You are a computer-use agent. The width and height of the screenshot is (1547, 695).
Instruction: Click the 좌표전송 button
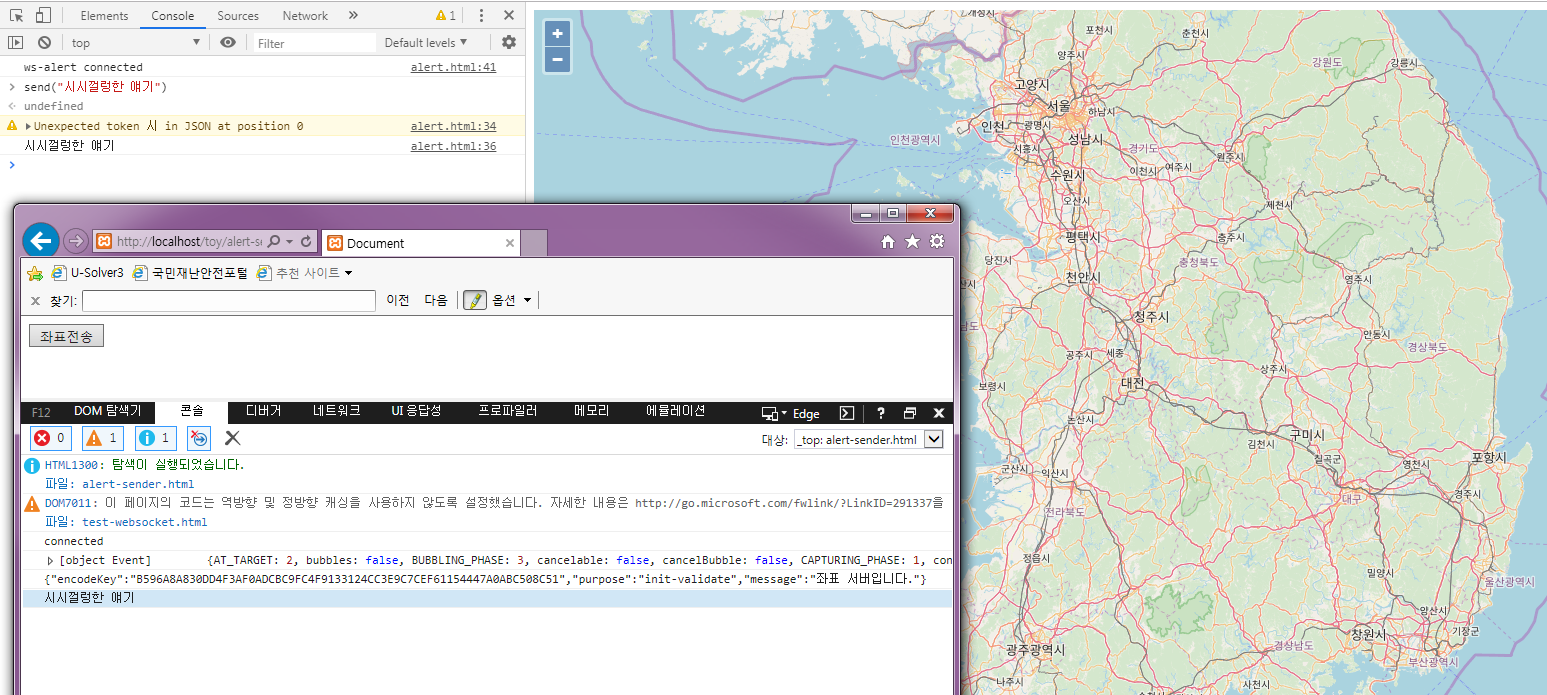[x=66, y=336]
